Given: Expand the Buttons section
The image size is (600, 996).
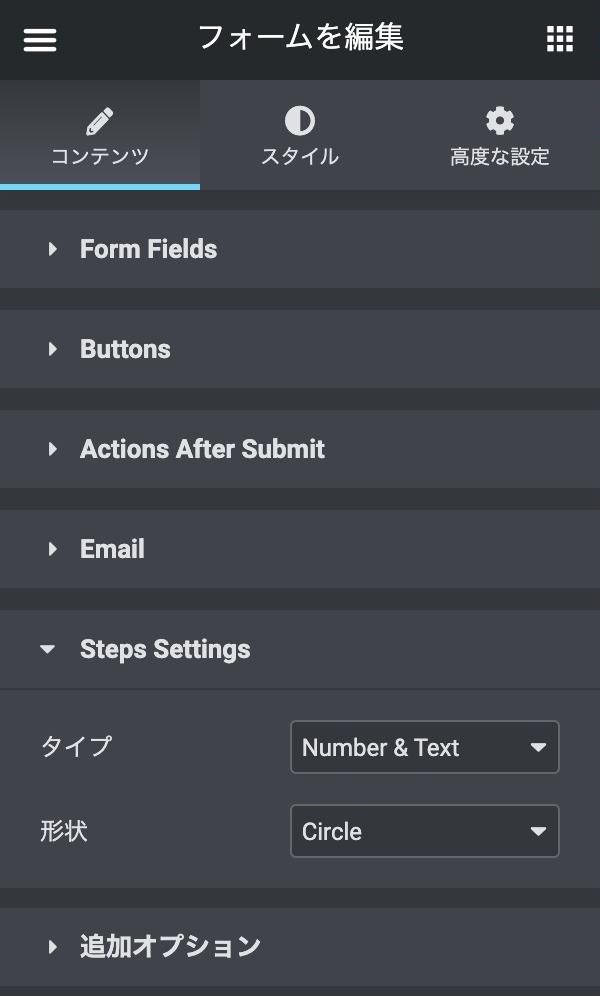Looking at the screenshot, I should (125, 349).
